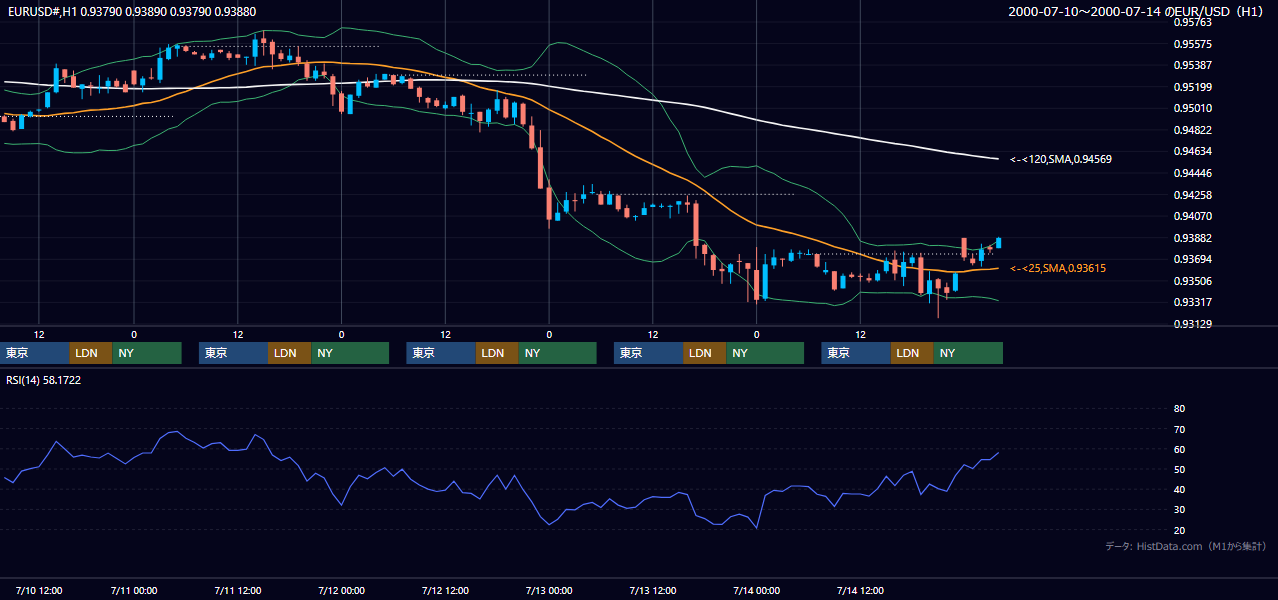Select the 7/14 00:00 time axis label

click(x=756, y=590)
